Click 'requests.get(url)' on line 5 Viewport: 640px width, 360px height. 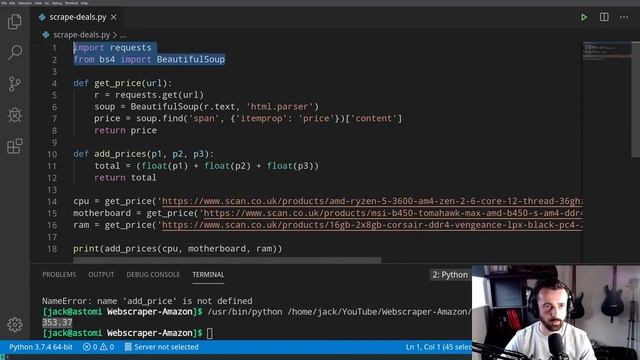click(159, 95)
